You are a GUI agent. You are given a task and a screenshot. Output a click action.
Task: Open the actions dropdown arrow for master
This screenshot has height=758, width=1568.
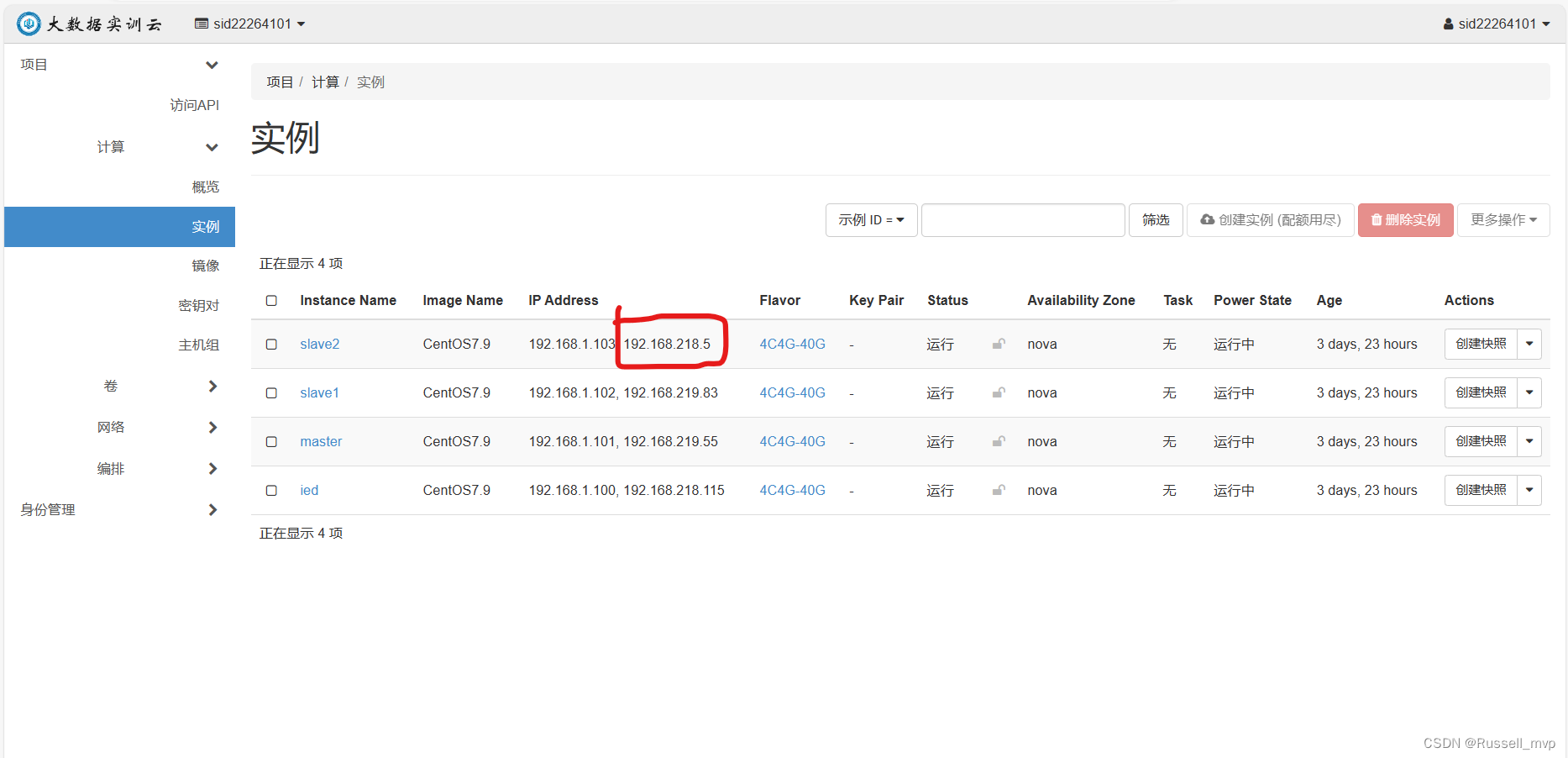1529,441
